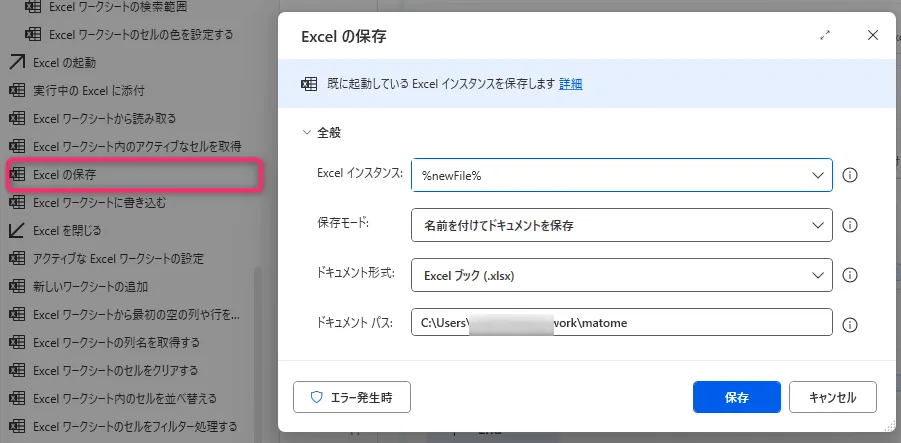Click info icon beside ドキュメント形式 field
The height and width of the screenshot is (443, 901).
pyautogui.click(x=851, y=275)
